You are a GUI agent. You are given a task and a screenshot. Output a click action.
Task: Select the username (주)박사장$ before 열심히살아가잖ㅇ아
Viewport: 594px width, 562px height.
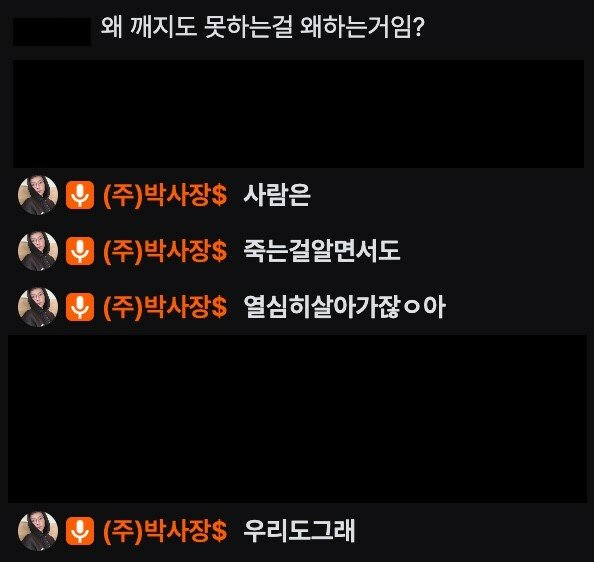click(x=165, y=307)
